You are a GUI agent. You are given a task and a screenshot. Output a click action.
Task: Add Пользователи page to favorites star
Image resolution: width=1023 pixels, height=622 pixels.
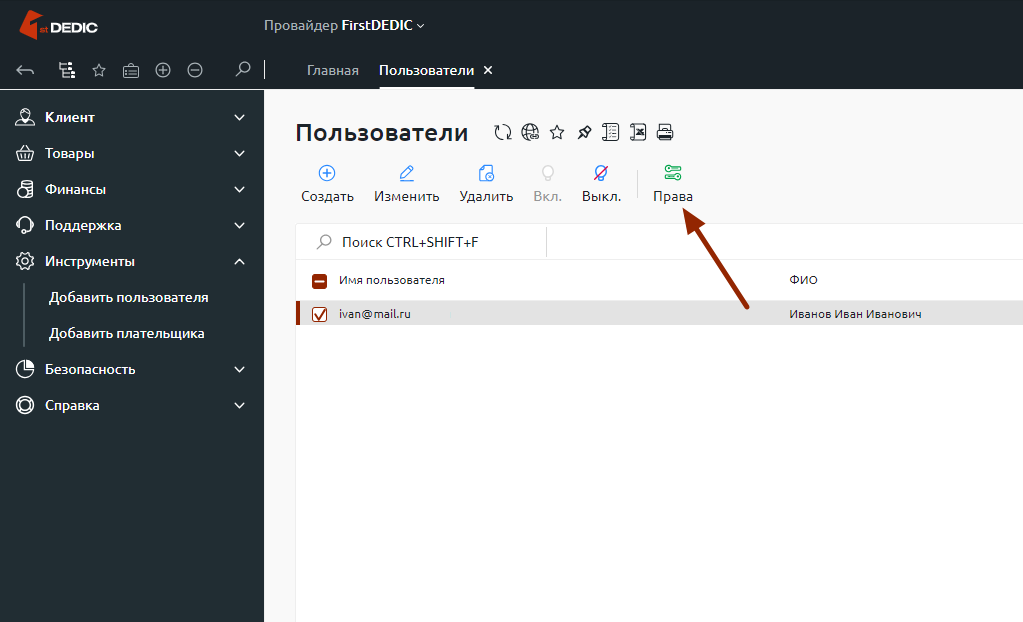click(557, 132)
